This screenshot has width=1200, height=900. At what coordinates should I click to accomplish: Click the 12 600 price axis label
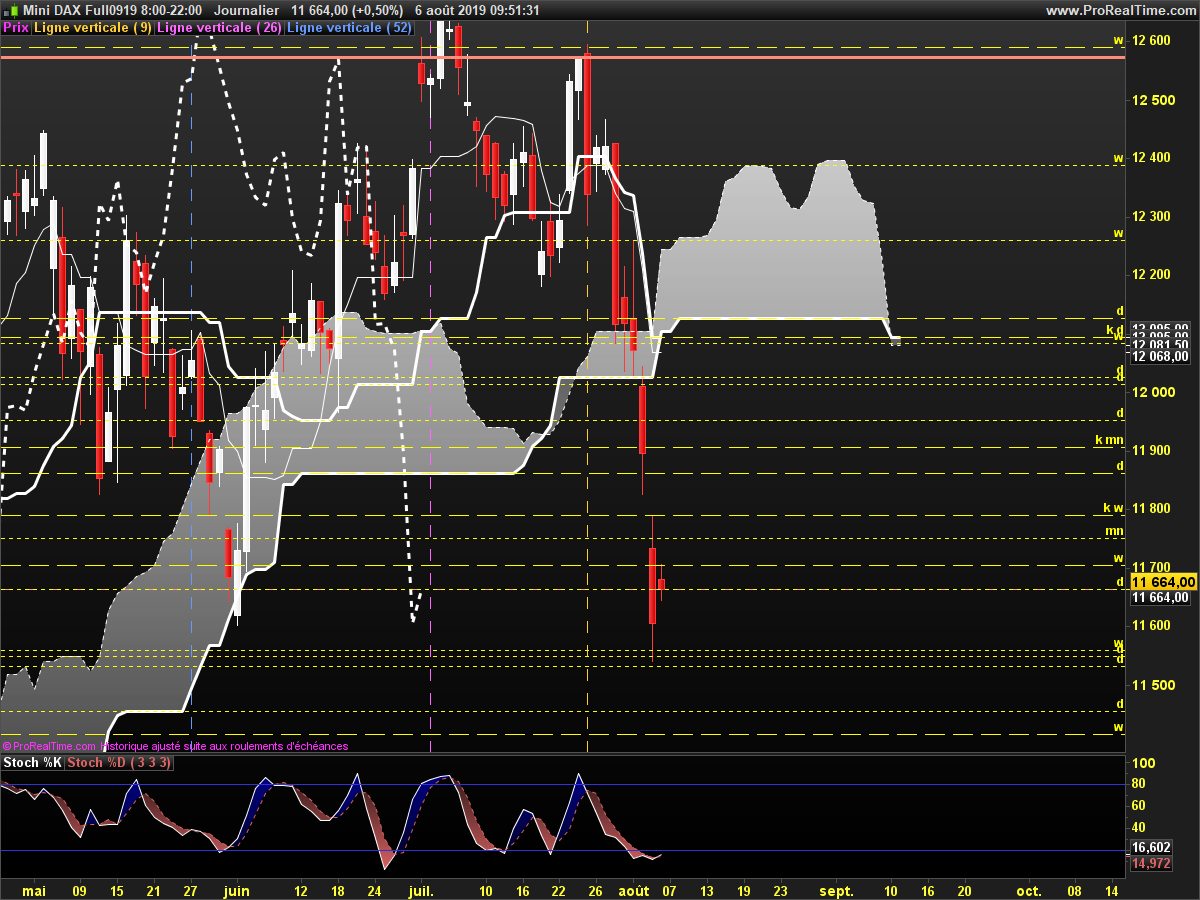pyautogui.click(x=1151, y=41)
